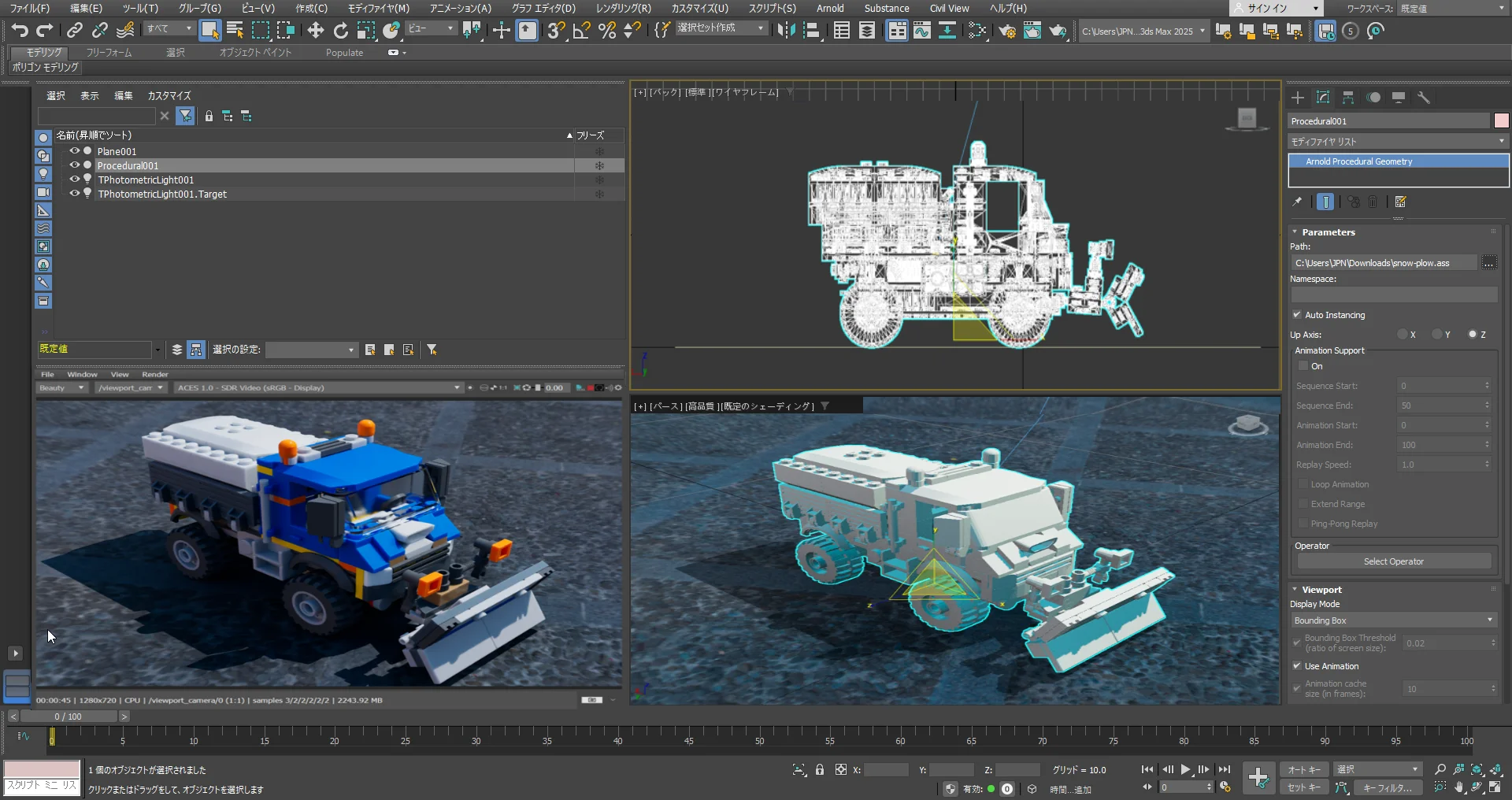Click the pink object color swatch
1512x800 pixels.
click(x=1501, y=121)
